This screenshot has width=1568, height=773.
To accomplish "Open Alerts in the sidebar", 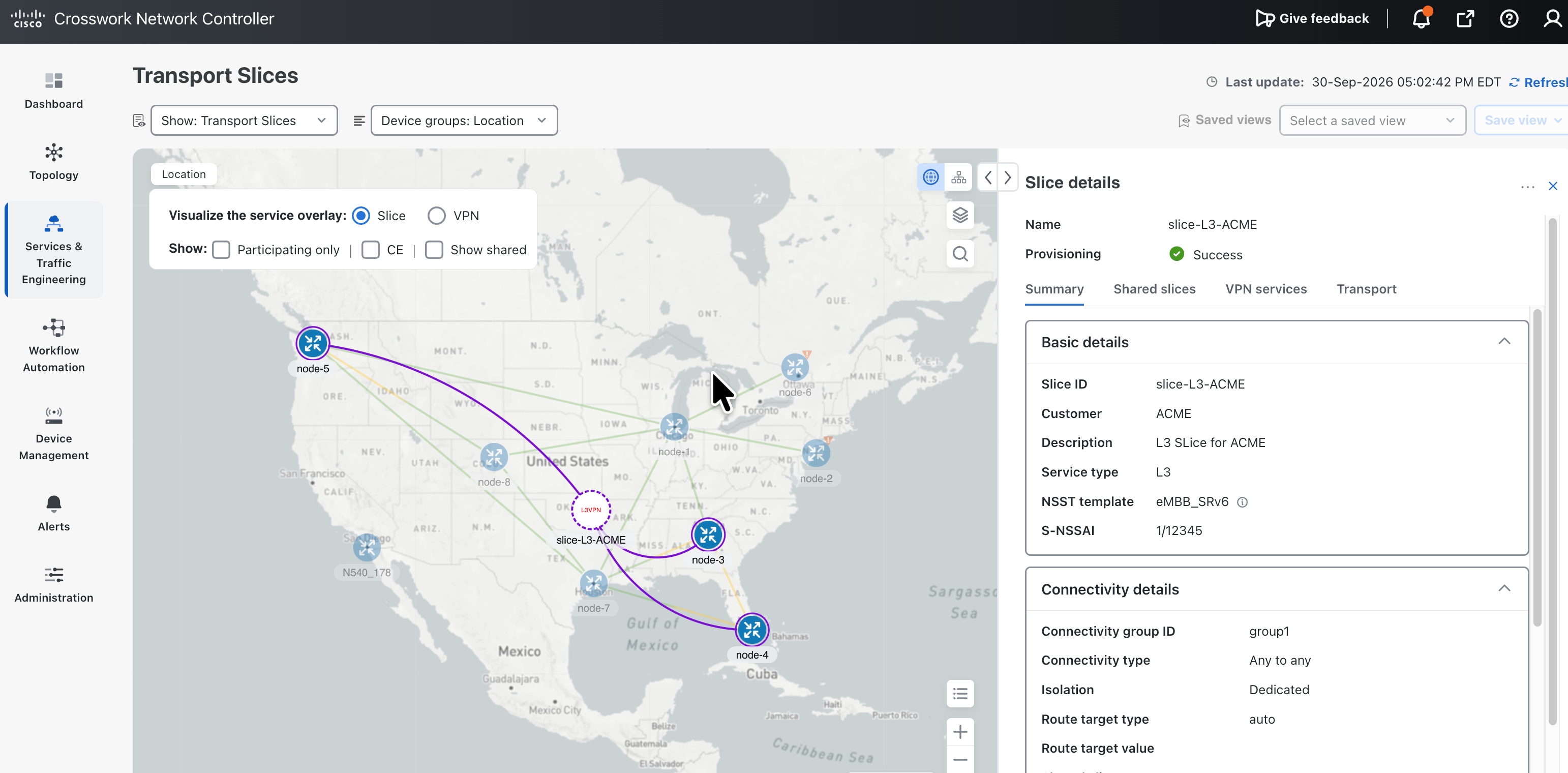I will click(x=53, y=514).
